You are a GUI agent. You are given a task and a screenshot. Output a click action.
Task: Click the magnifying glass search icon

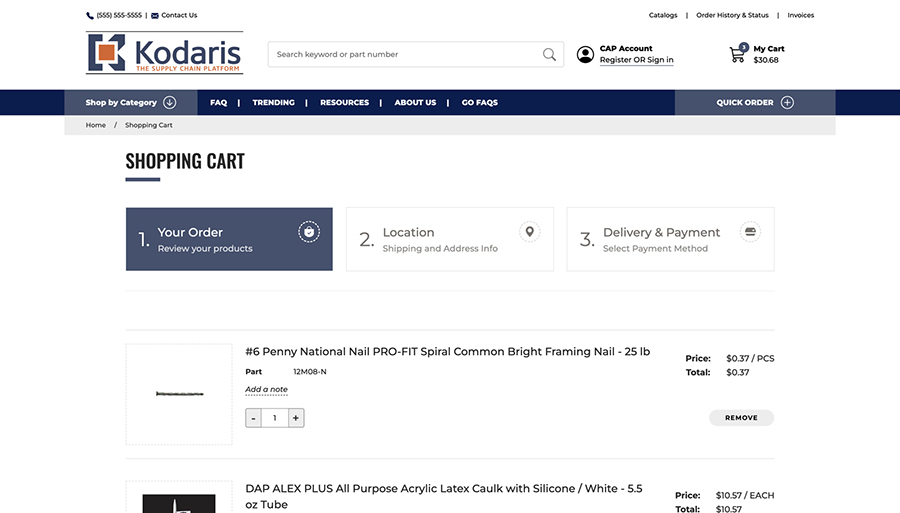[x=549, y=55]
